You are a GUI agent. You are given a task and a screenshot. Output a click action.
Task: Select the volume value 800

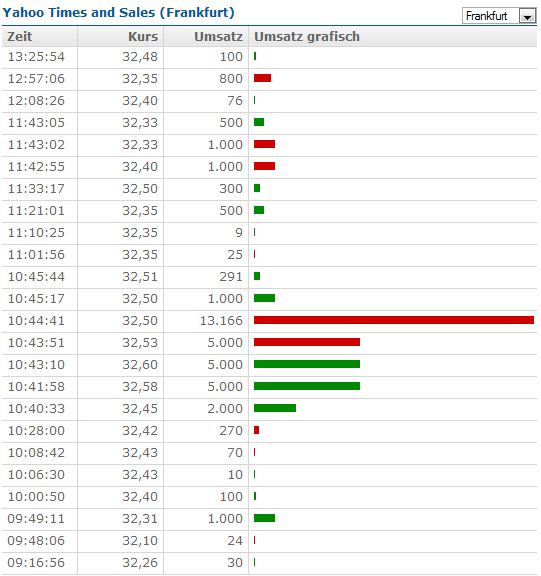231,79
